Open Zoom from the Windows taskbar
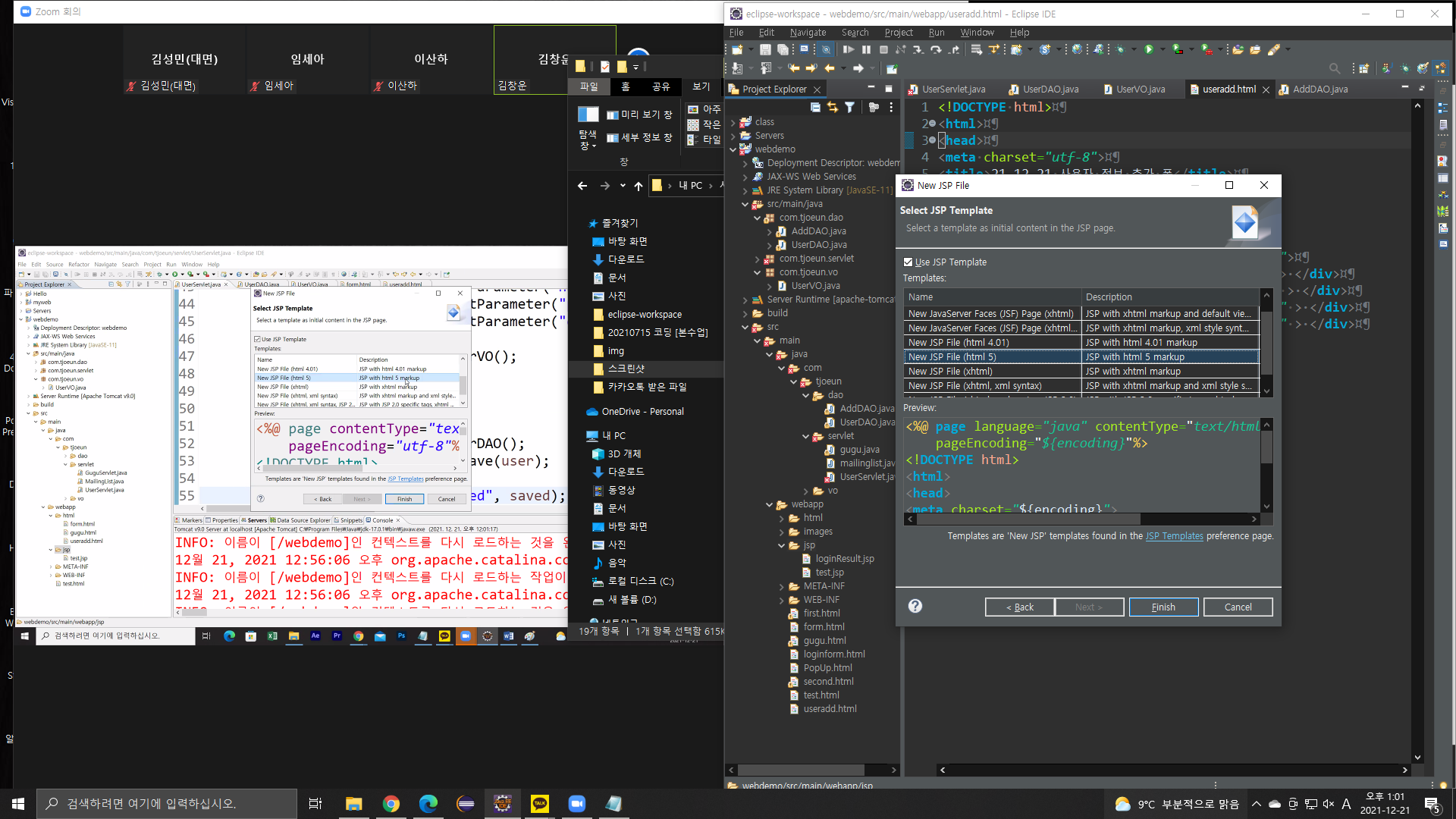This screenshot has width=1456, height=819. pyautogui.click(x=577, y=804)
